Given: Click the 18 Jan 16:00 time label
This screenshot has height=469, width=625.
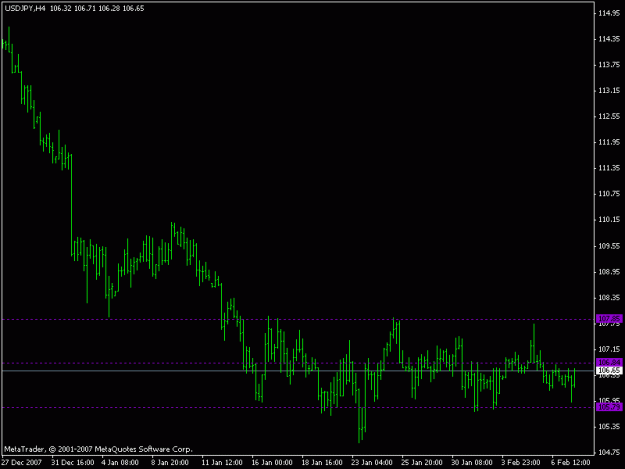Looking at the screenshot, I should tap(322, 462).
